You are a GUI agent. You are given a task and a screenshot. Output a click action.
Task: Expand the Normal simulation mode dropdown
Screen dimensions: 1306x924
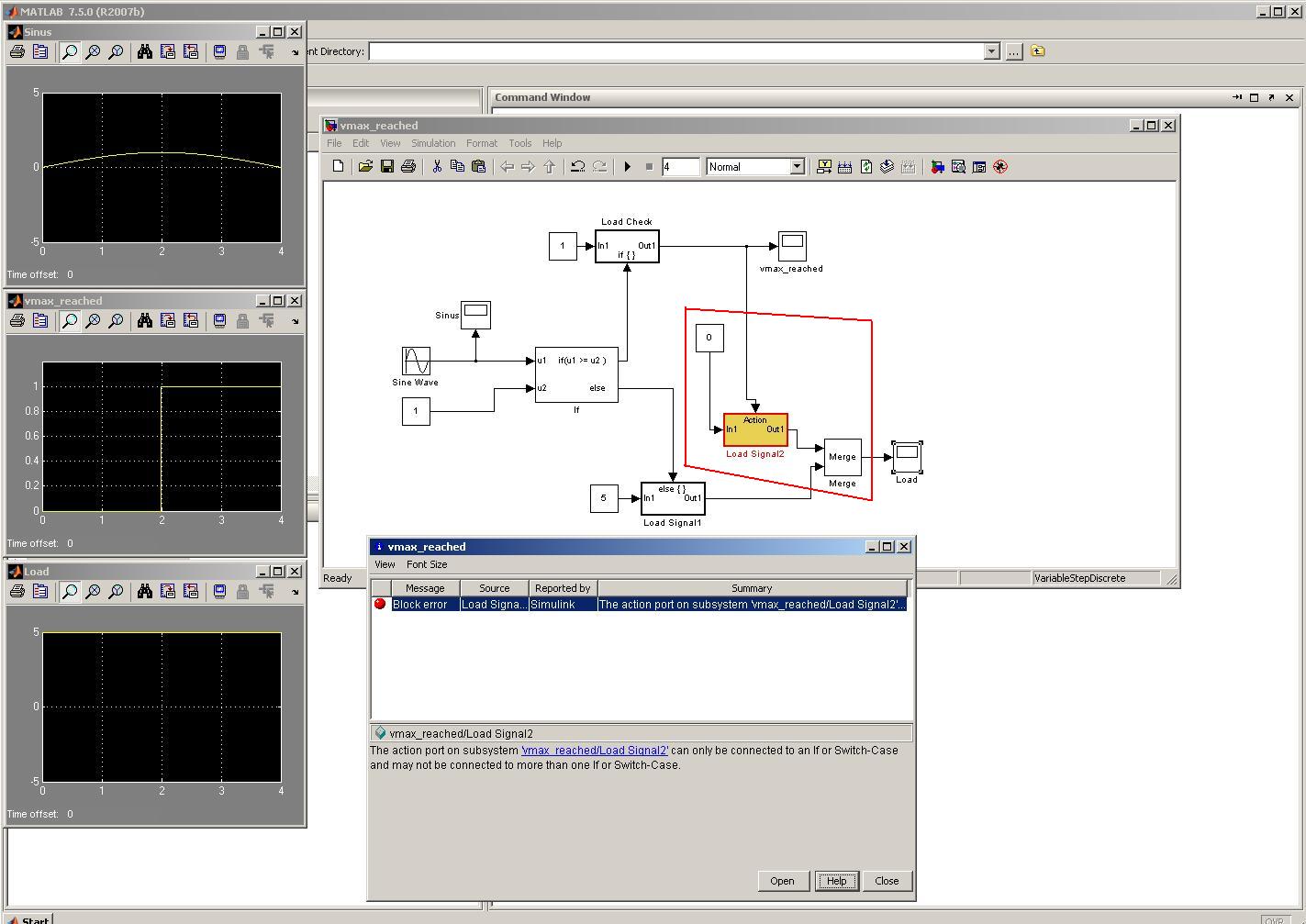[x=797, y=167]
